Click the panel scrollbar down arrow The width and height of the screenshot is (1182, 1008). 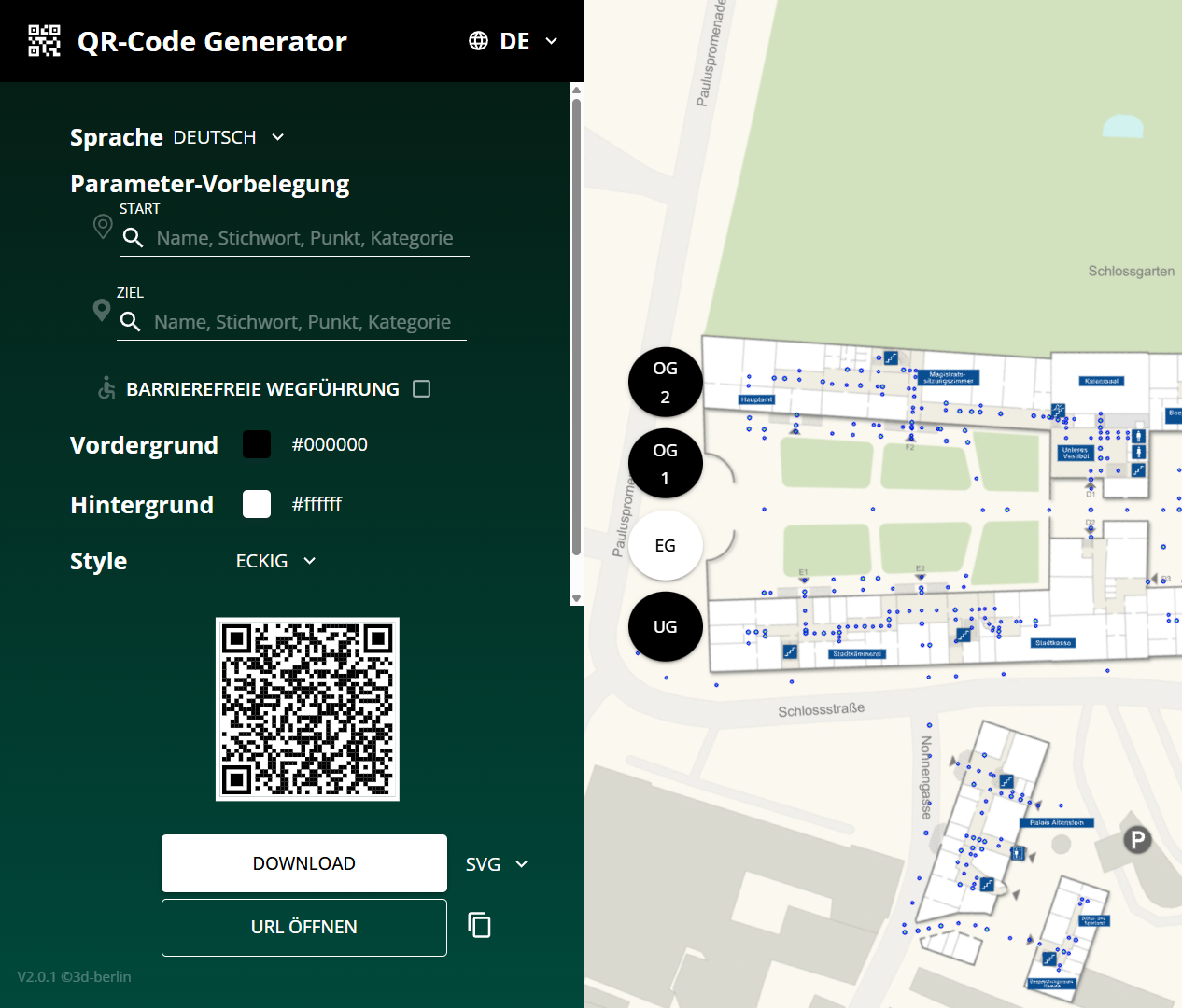(x=576, y=599)
